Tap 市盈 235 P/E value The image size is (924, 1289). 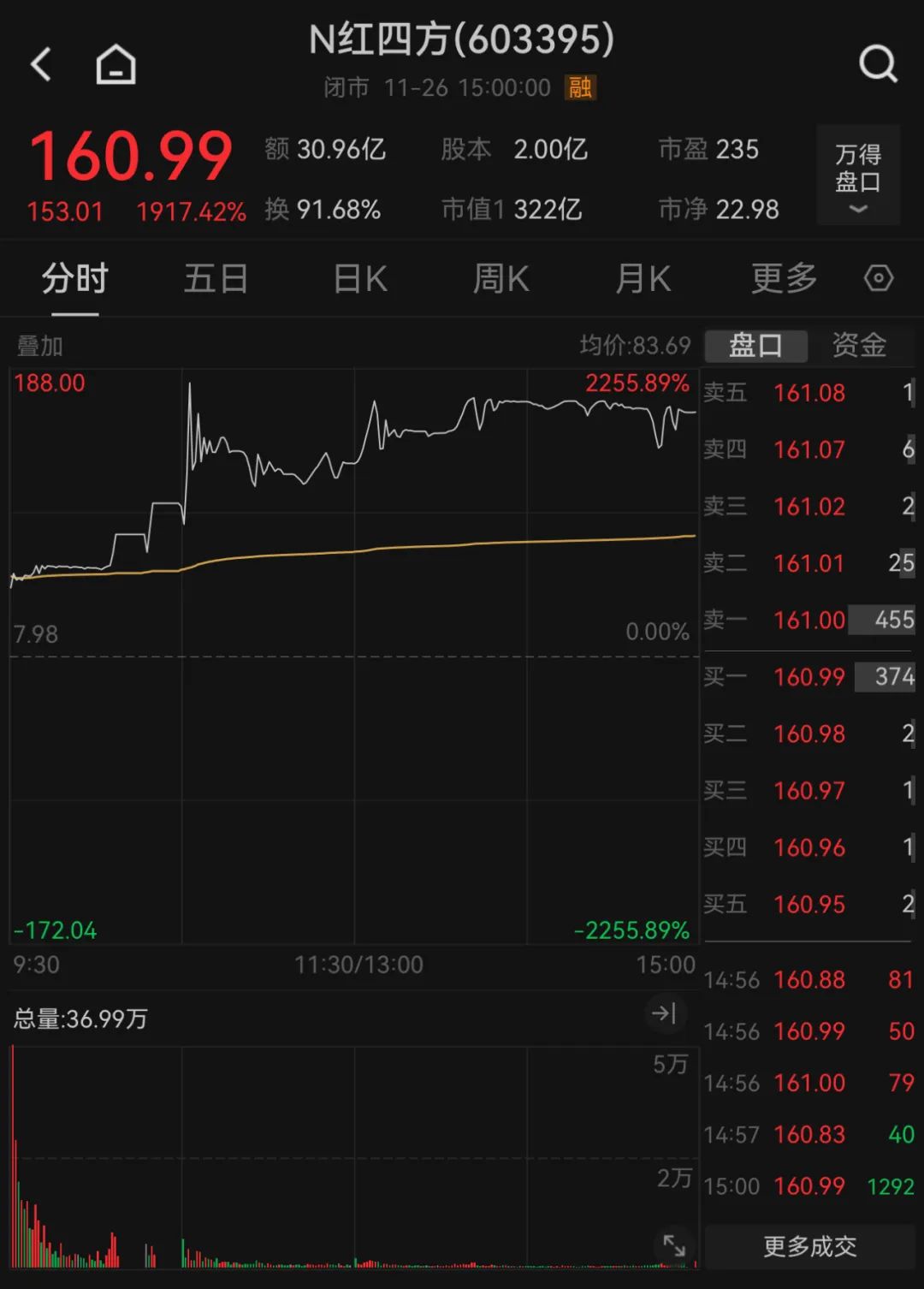pyautogui.click(x=708, y=149)
